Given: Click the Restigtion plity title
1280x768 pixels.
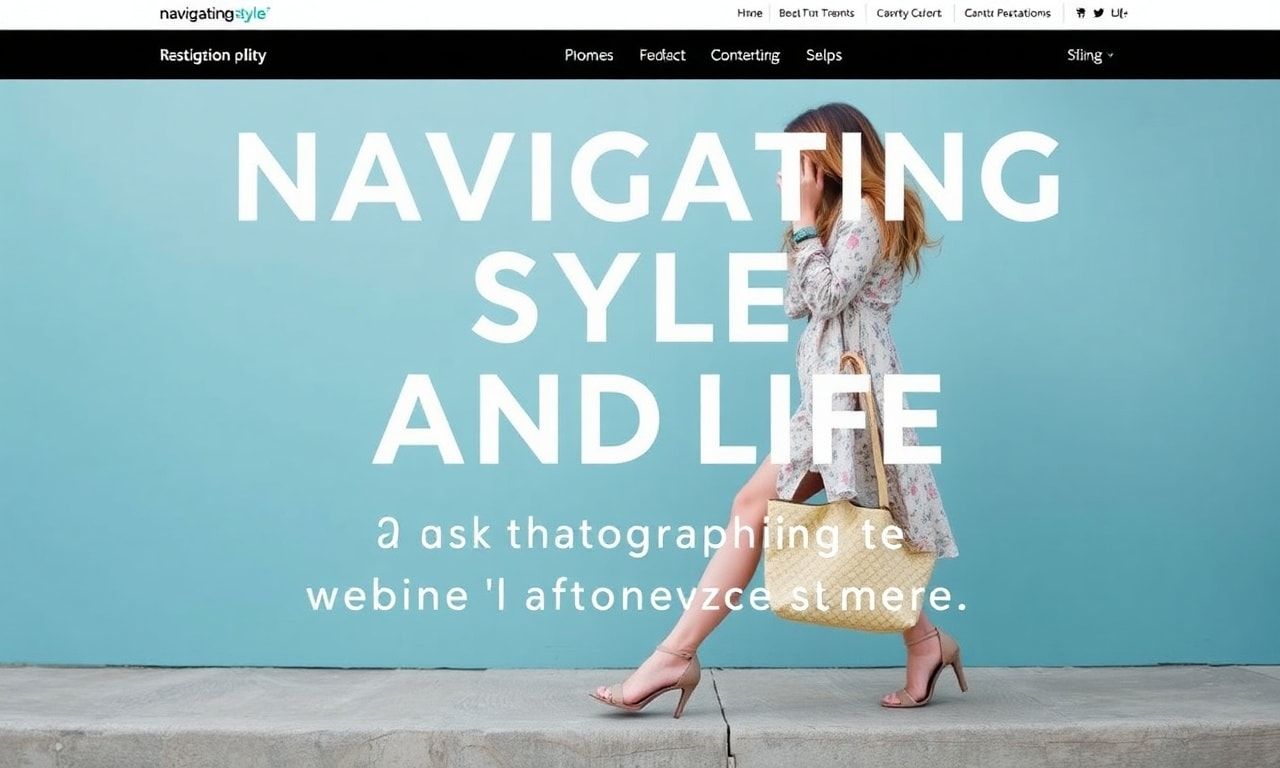Looking at the screenshot, I should tap(213, 55).
